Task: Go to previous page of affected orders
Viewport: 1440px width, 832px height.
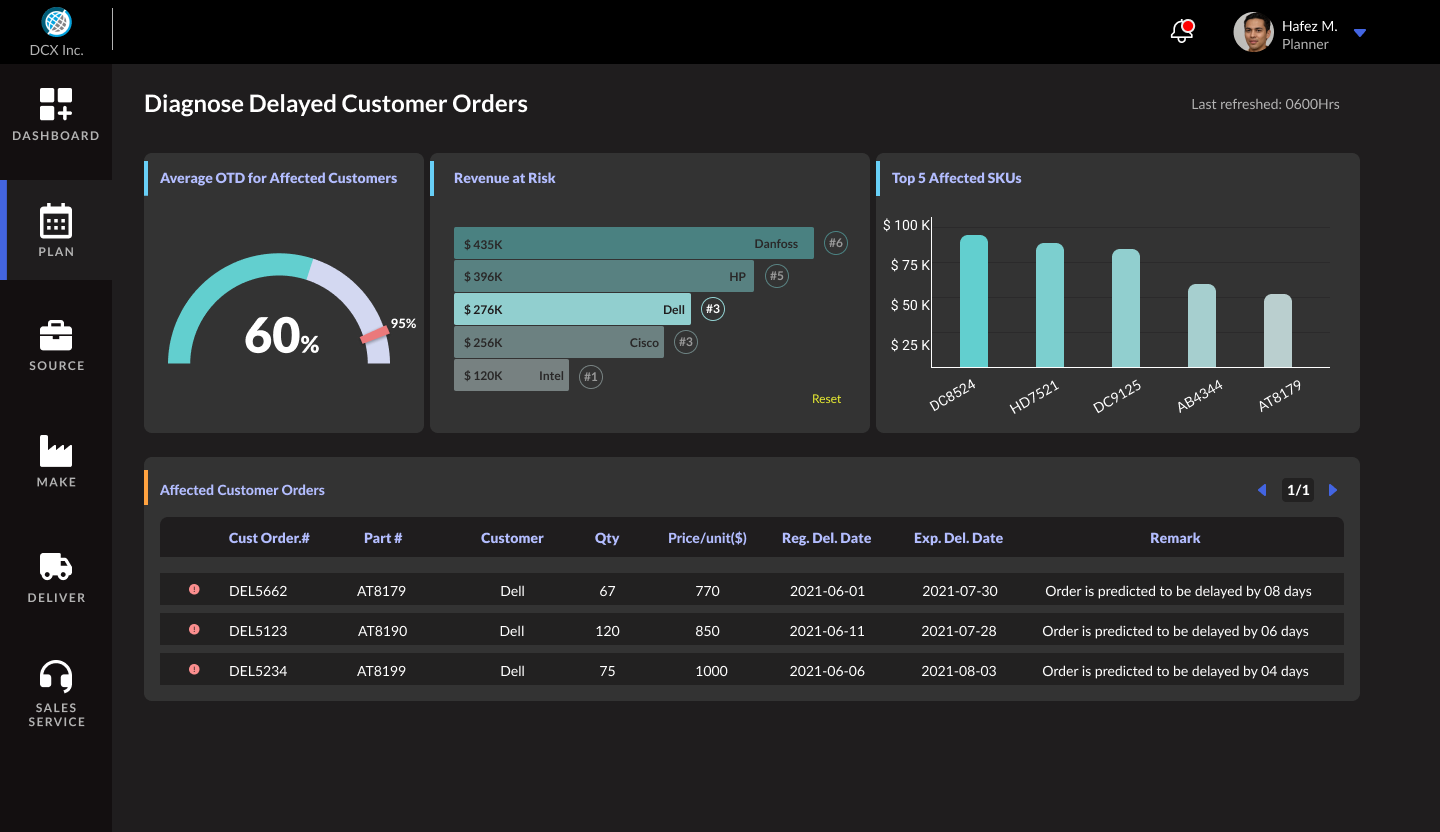Action: pyautogui.click(x=1261, y=490)
